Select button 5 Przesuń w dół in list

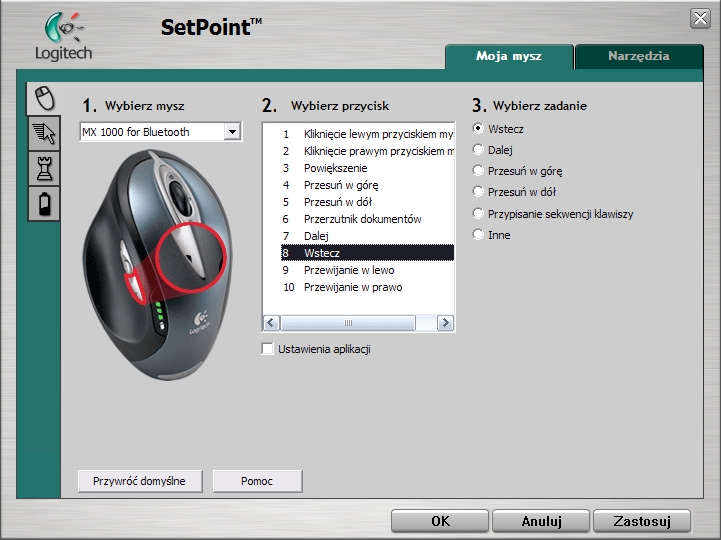tap(367, 202)
